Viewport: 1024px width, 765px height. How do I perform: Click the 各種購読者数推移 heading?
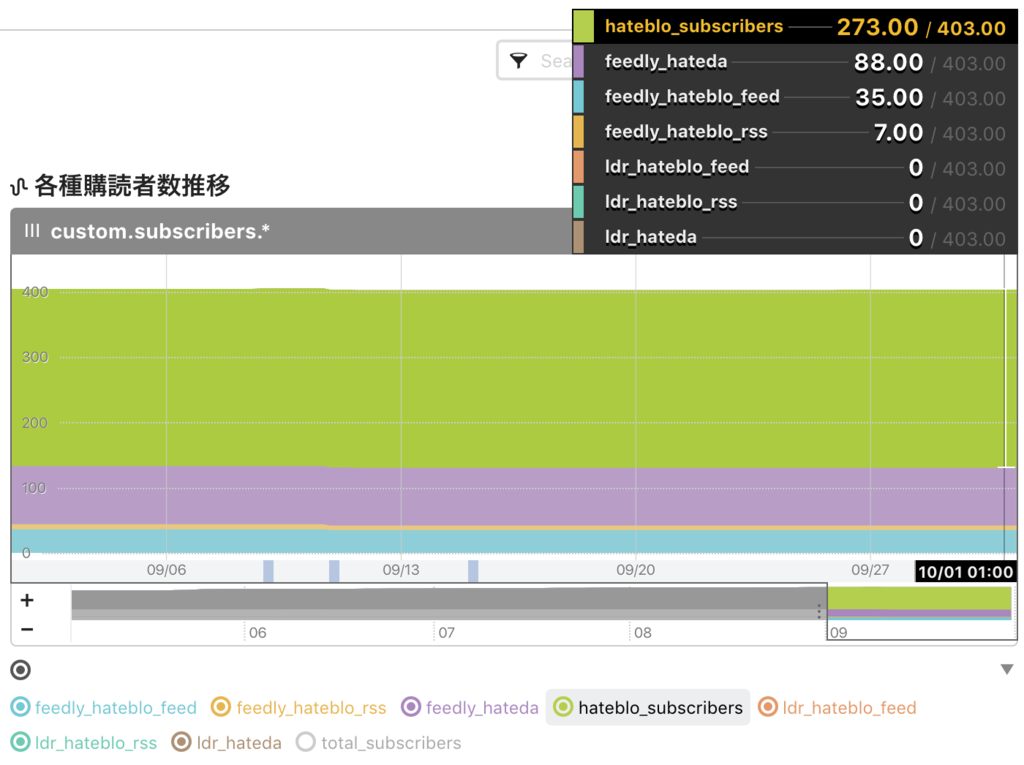coord(132,186)
